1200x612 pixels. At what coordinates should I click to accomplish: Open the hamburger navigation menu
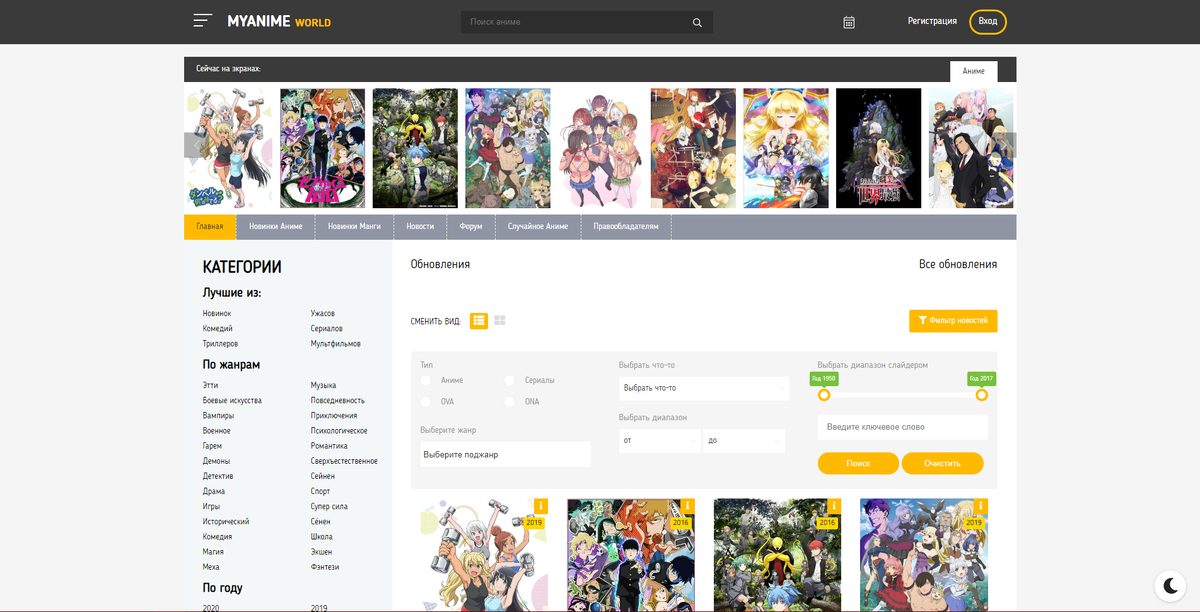(201, 20)
